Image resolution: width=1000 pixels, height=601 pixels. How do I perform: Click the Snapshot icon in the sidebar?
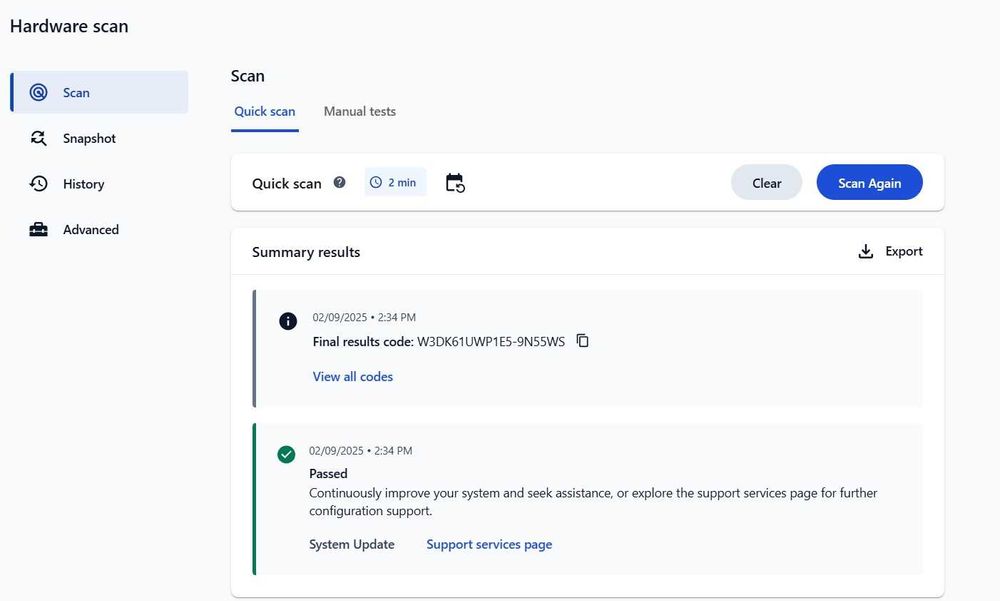(39, 138)
